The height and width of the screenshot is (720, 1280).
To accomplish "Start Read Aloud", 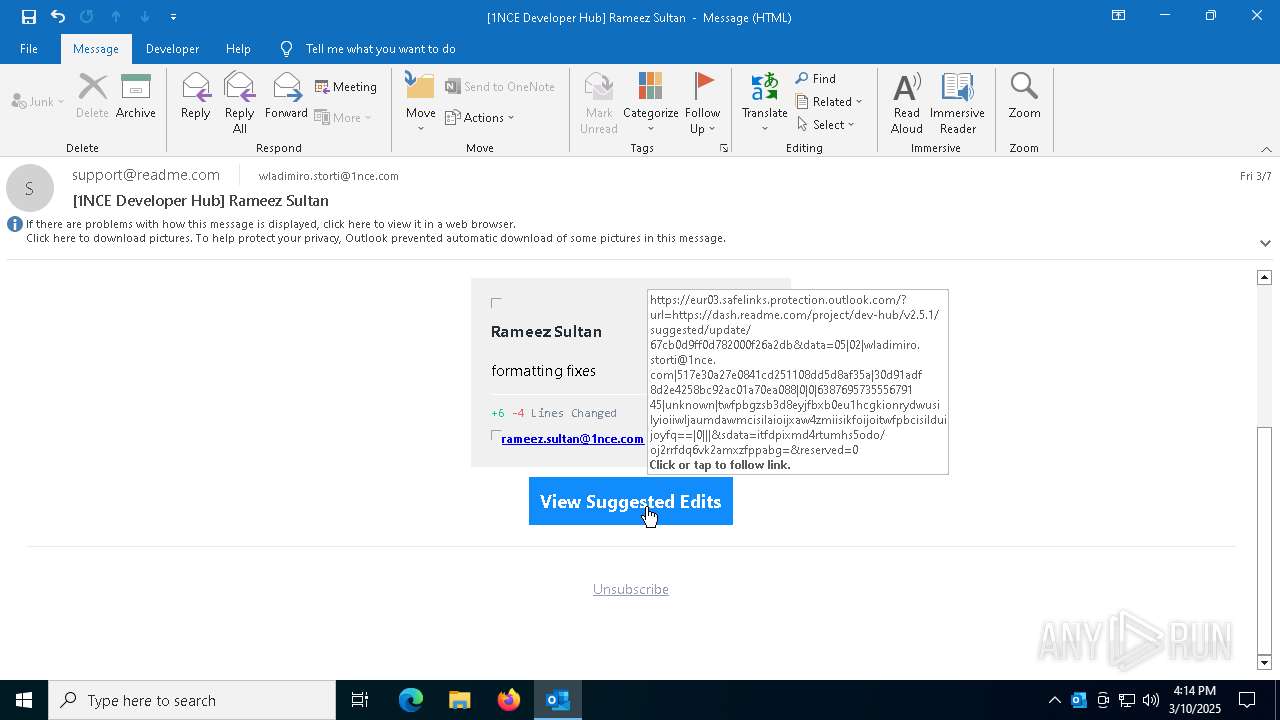I will [907, 102].
